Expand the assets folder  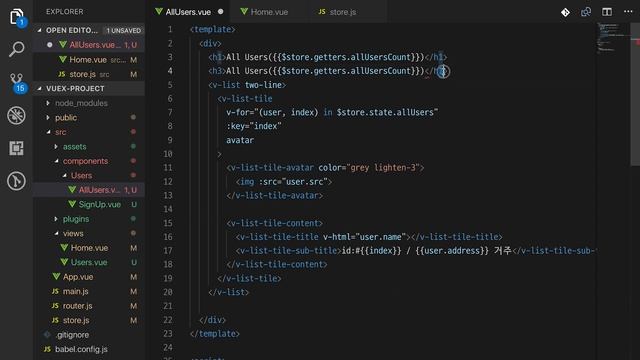56,147
